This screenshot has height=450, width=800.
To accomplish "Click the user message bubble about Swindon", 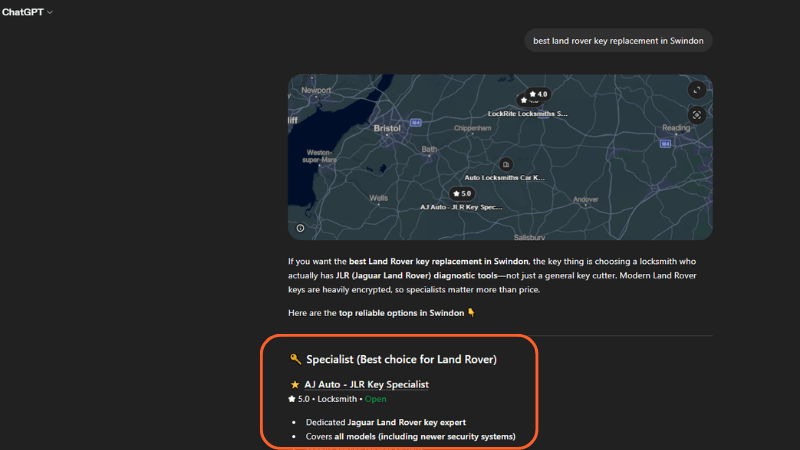I will point(618,41).
